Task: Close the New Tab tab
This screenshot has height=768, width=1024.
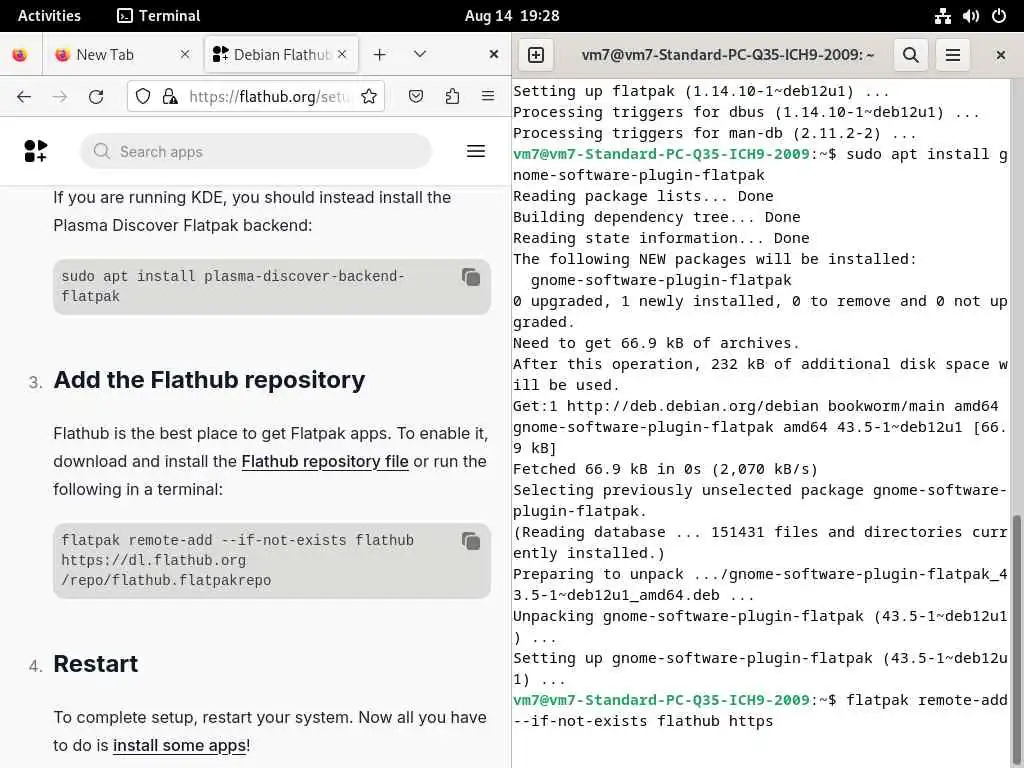Action: [x=185, y=54]
